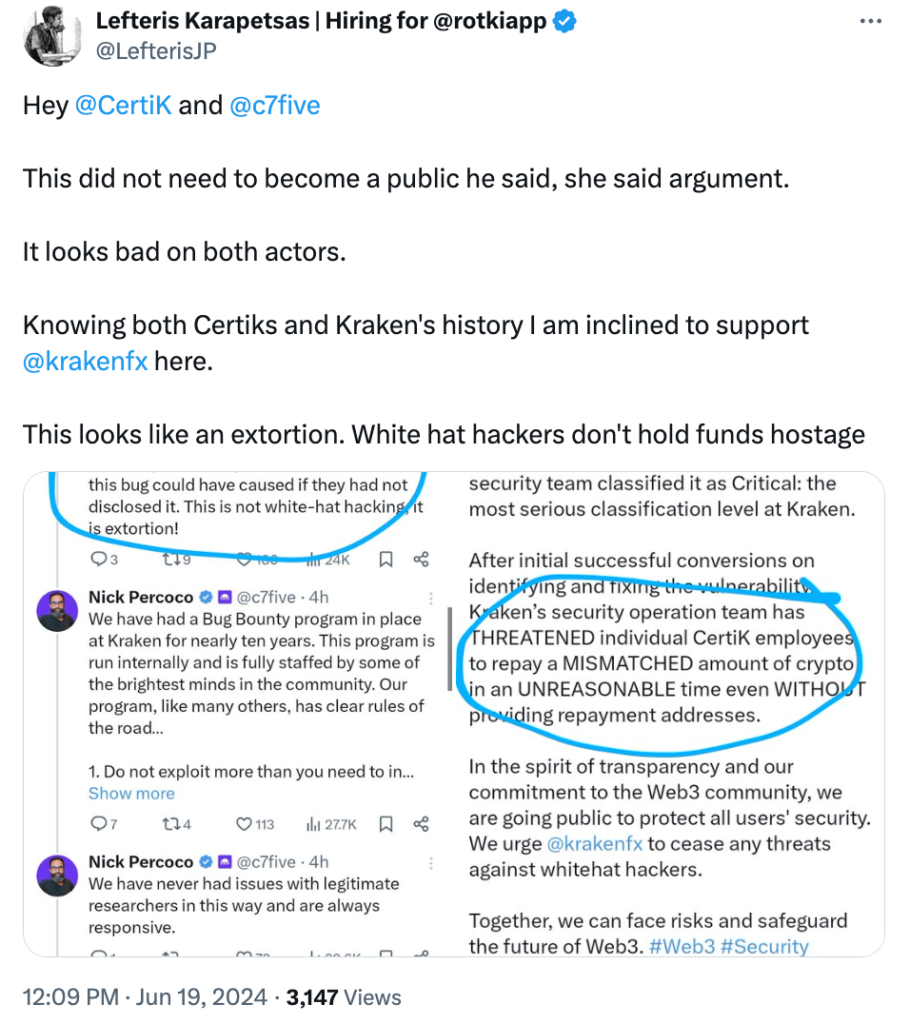This screenshot has width=910, height=1024.
Task: Open the @c7five mention in tweet text
Action: [275, 105]
